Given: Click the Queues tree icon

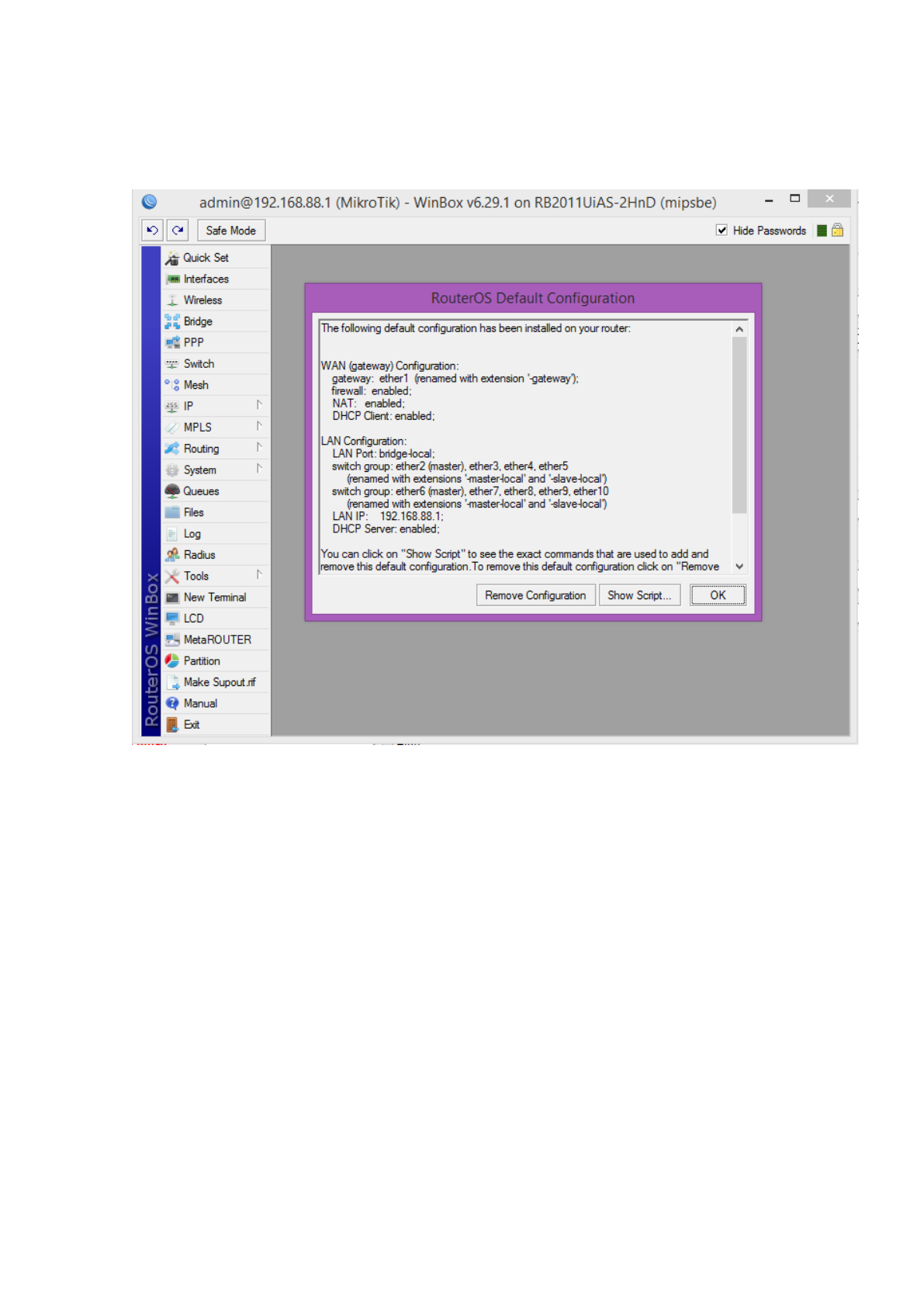Looking at the screenshot, I should click(172, 491).
